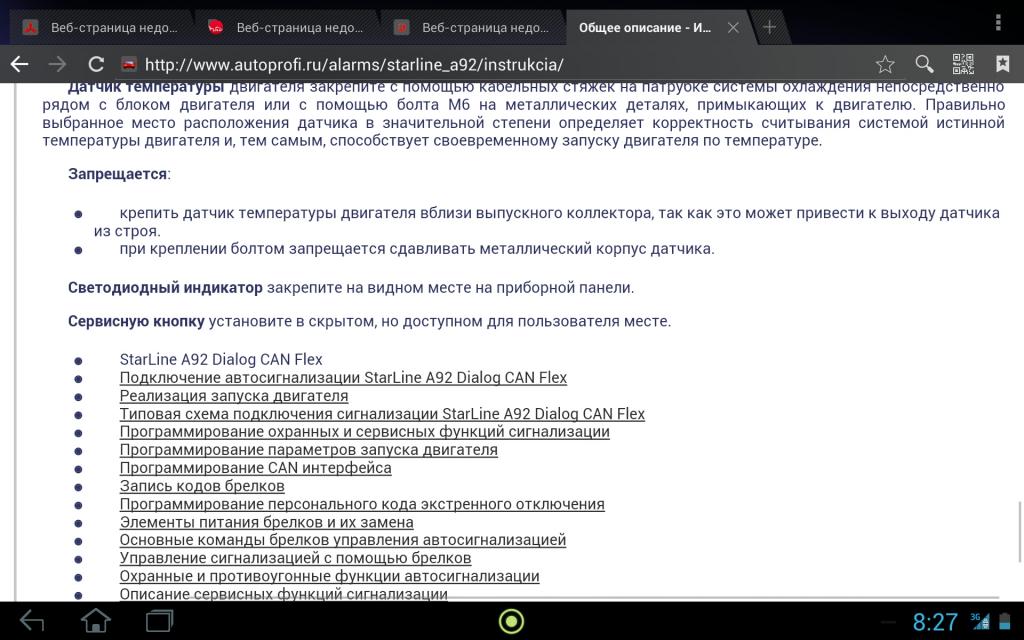
Task: Launch the QR code scanner icon
Action: [x=963, y=64]
